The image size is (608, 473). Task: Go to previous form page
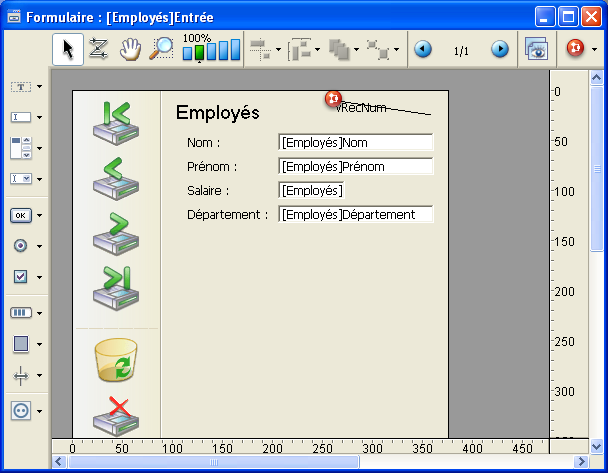tap(423, 50)
